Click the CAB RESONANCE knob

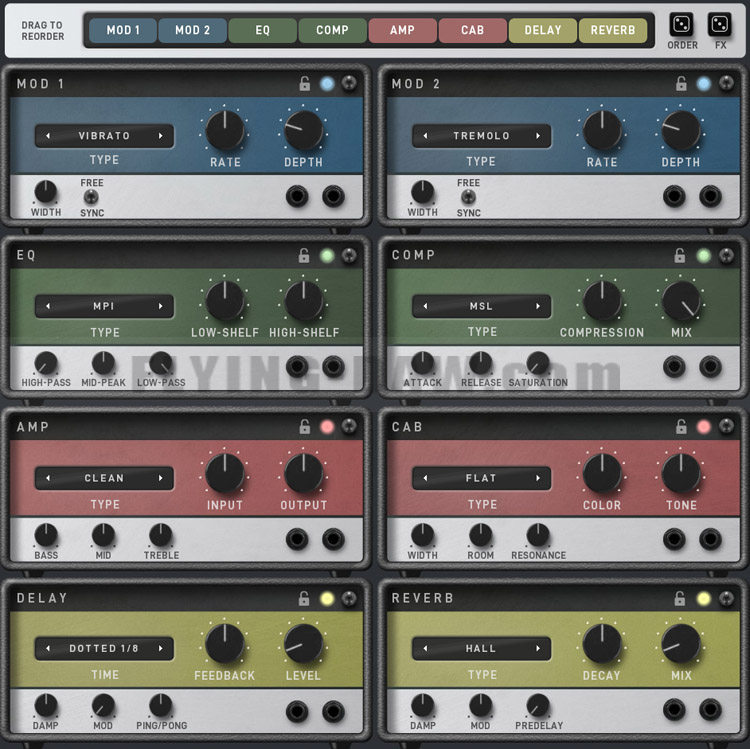(538, 535)
